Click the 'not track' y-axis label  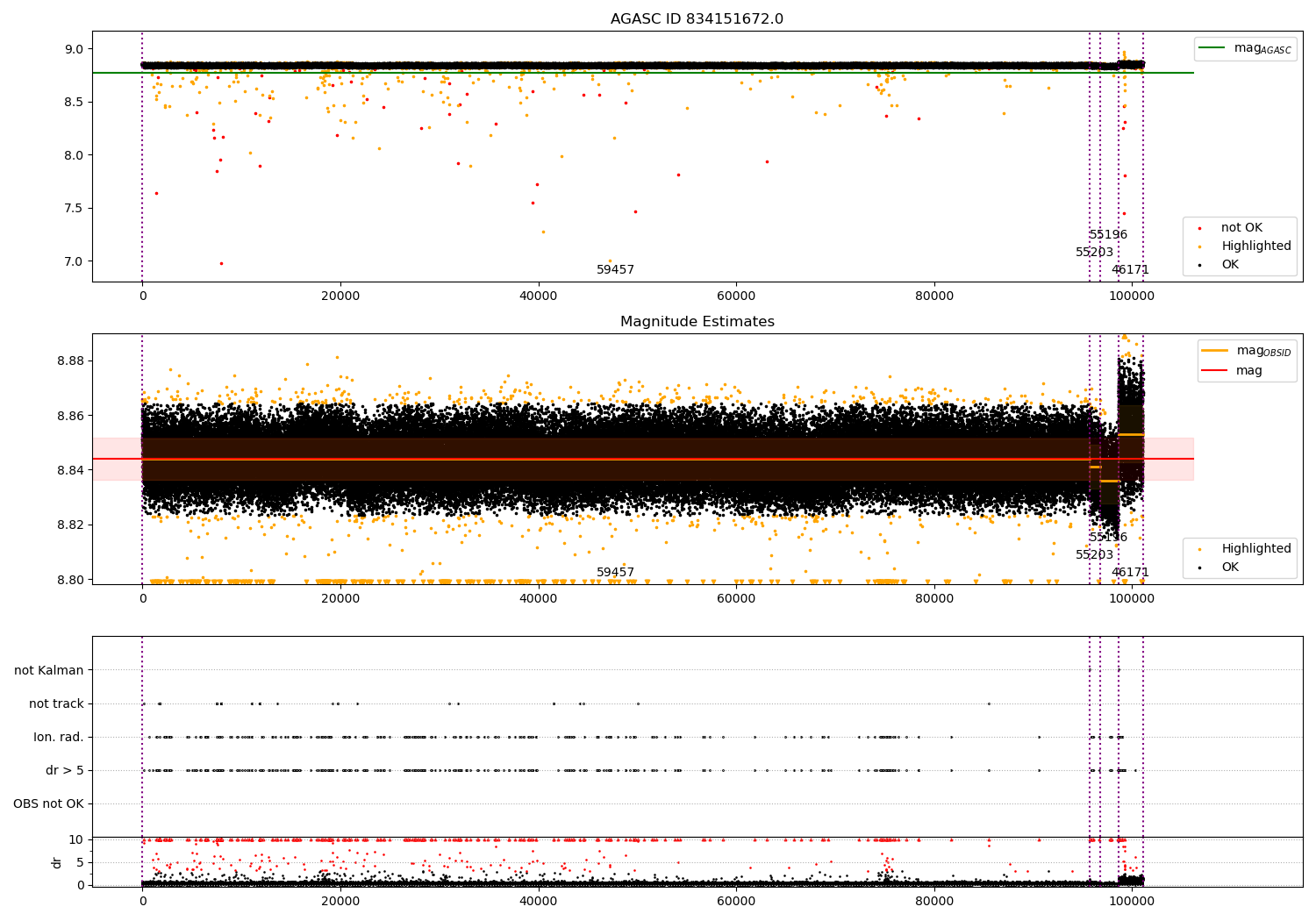[x=56, y=703]
